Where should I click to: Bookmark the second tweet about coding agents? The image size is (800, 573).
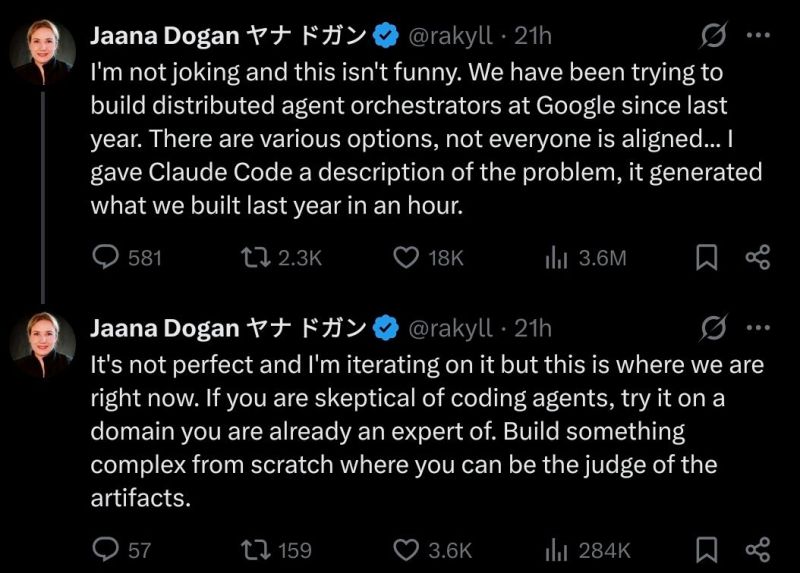(706, 549)
